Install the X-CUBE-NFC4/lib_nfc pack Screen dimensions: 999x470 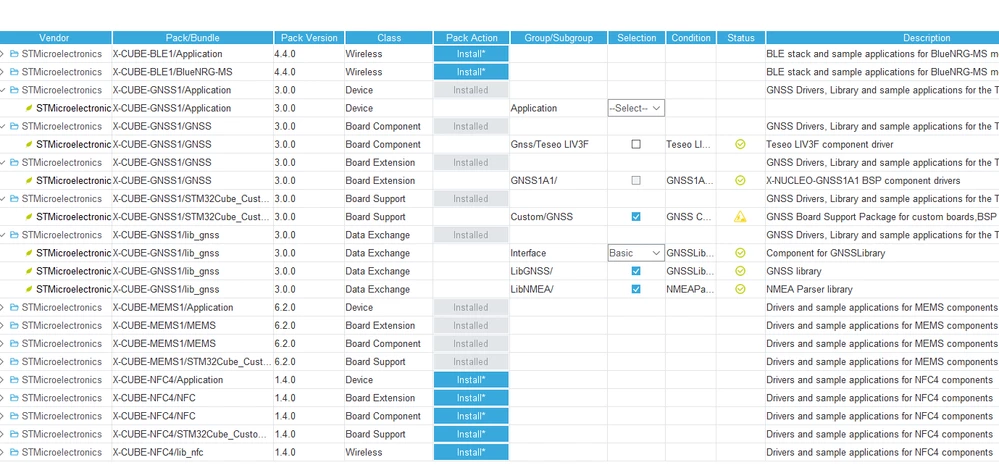point(471,453)
